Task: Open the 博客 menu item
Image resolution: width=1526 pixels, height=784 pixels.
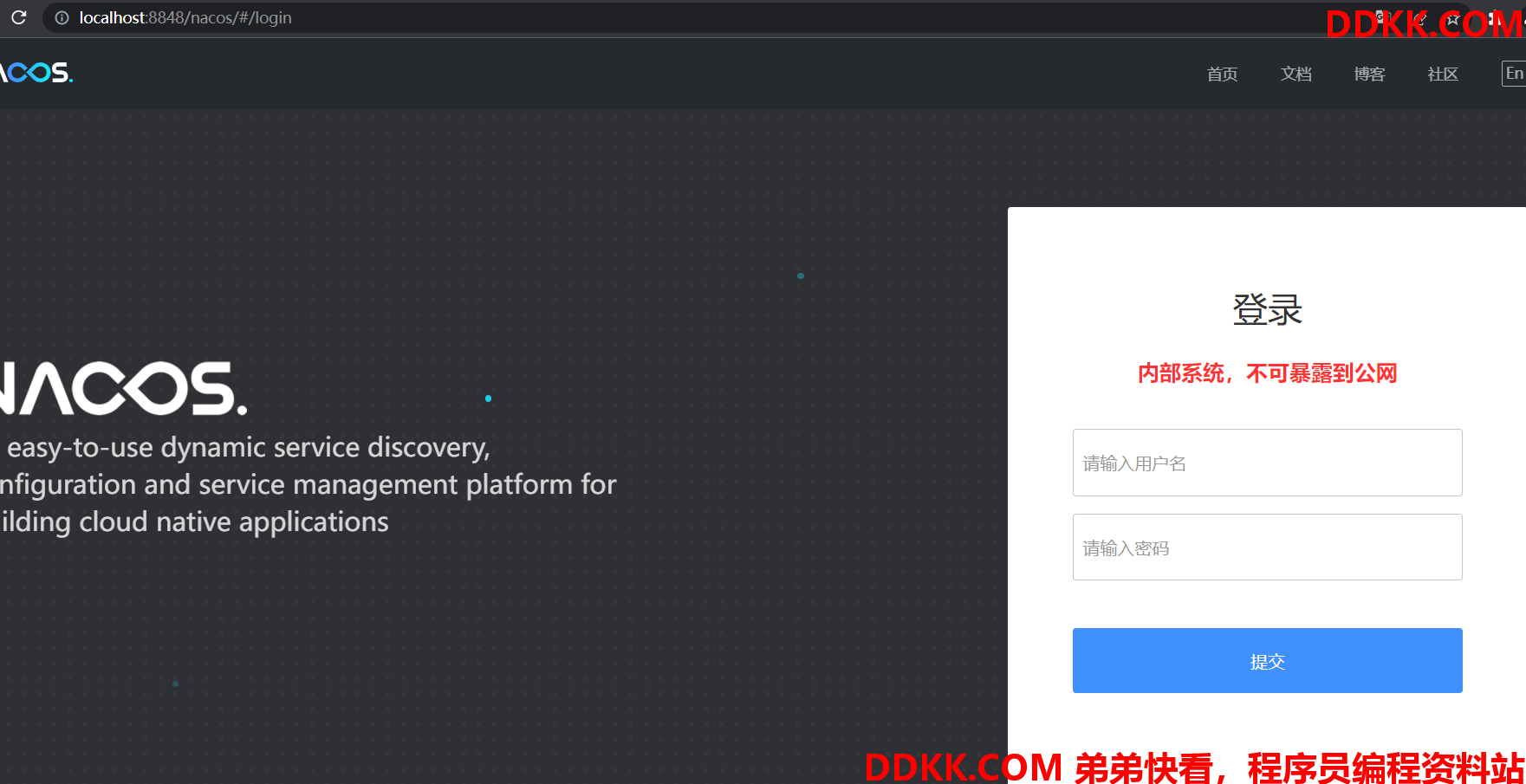Action: tap(1369, 75)
